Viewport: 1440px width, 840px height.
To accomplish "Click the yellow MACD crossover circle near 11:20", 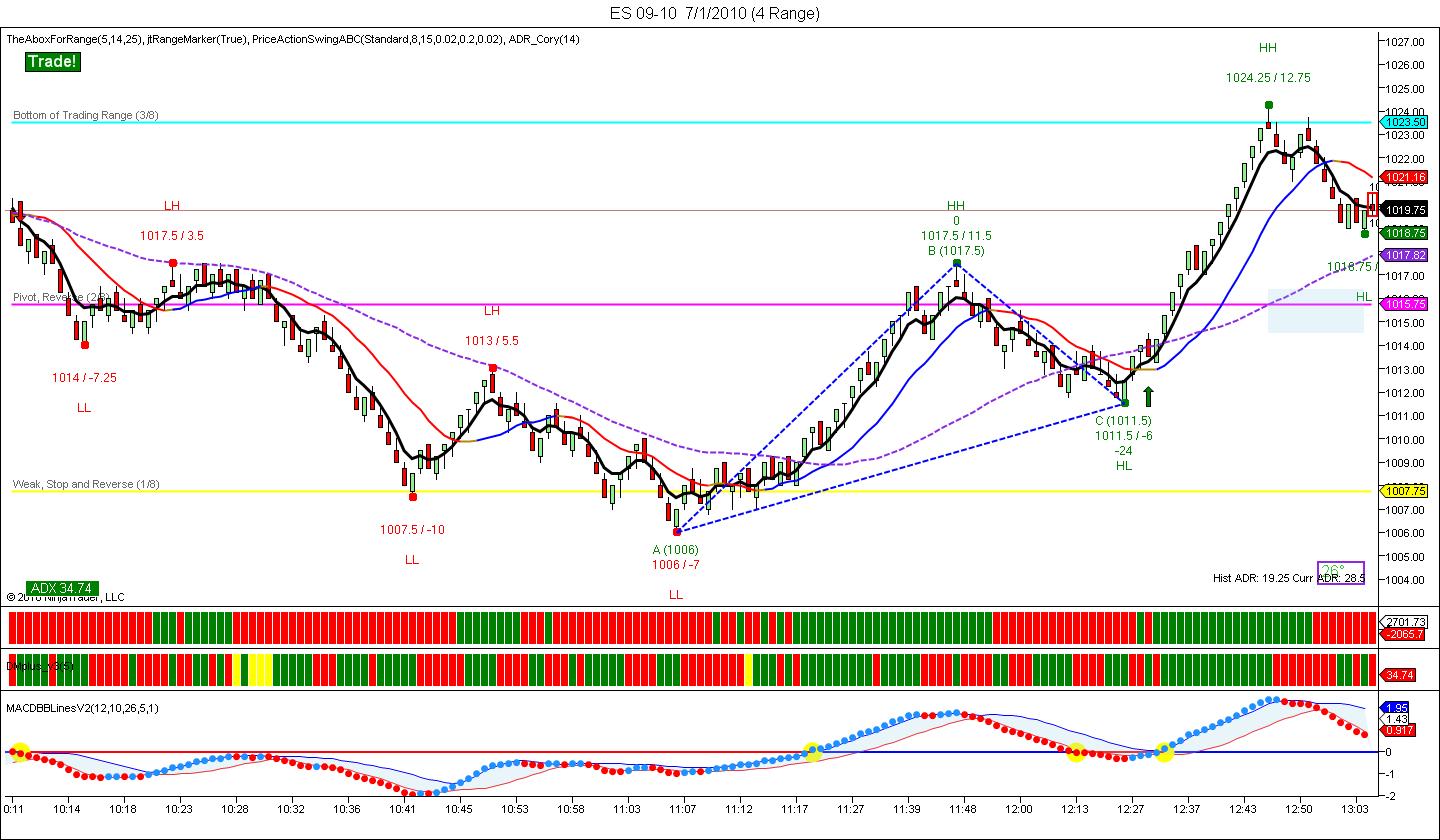I will tap(812, 752).
